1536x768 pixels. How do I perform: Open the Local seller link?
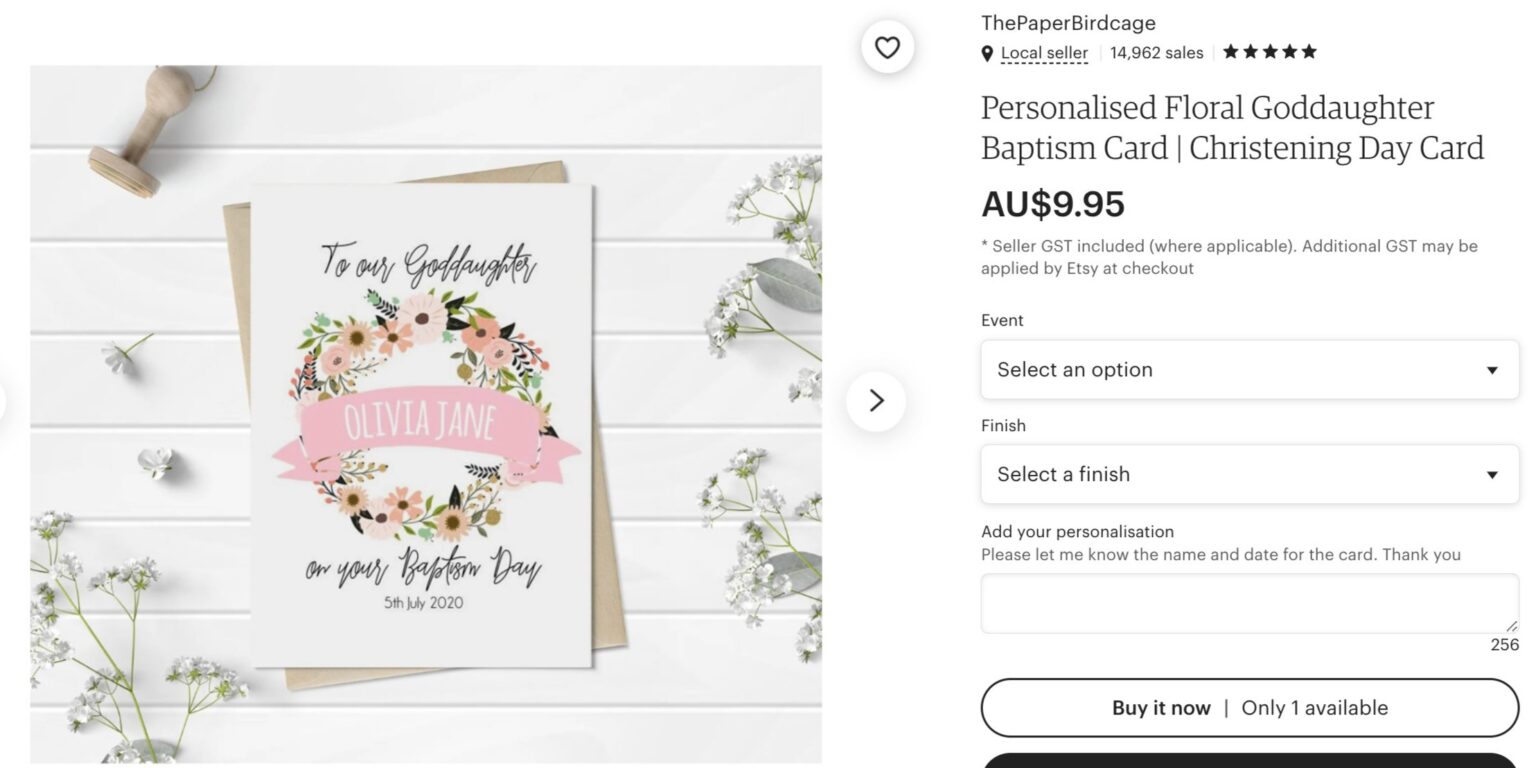1044,53
